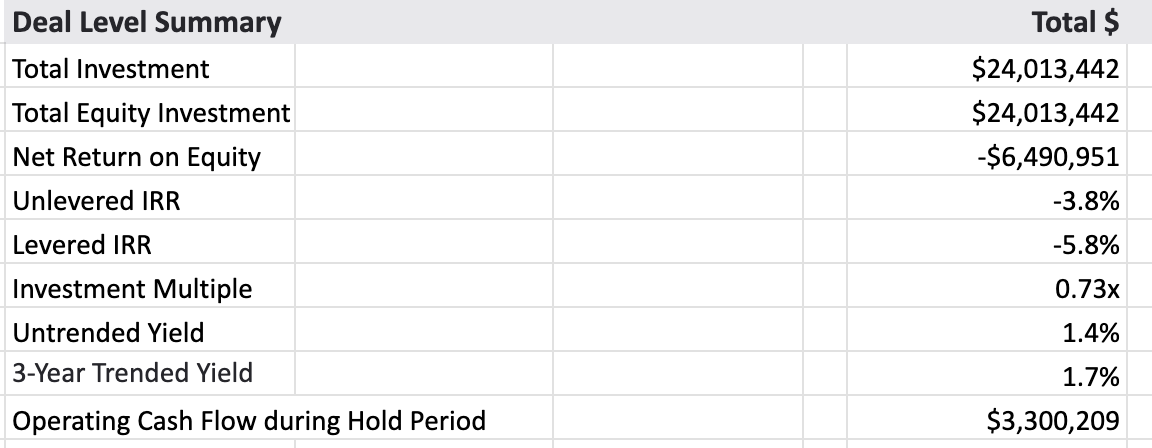Viewport: 1152px width, 448px height.
Task: Select the Unlevered IRR label cell
Action: 97,201
